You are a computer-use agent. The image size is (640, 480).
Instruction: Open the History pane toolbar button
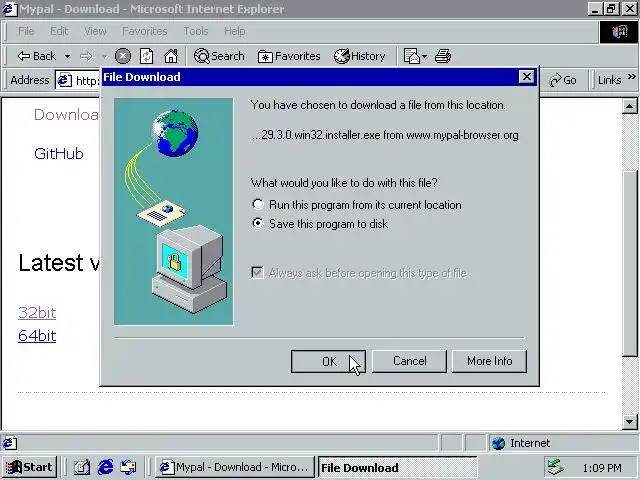pyautogui.click(x=360, y=56)
